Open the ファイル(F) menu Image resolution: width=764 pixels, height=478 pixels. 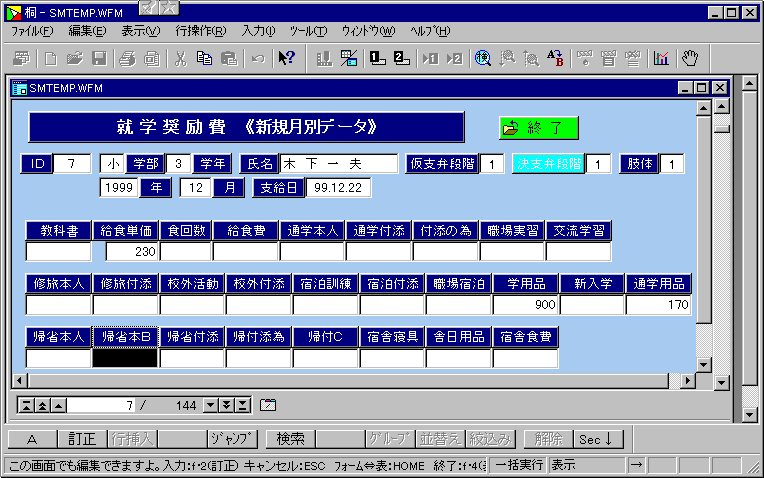32,31
